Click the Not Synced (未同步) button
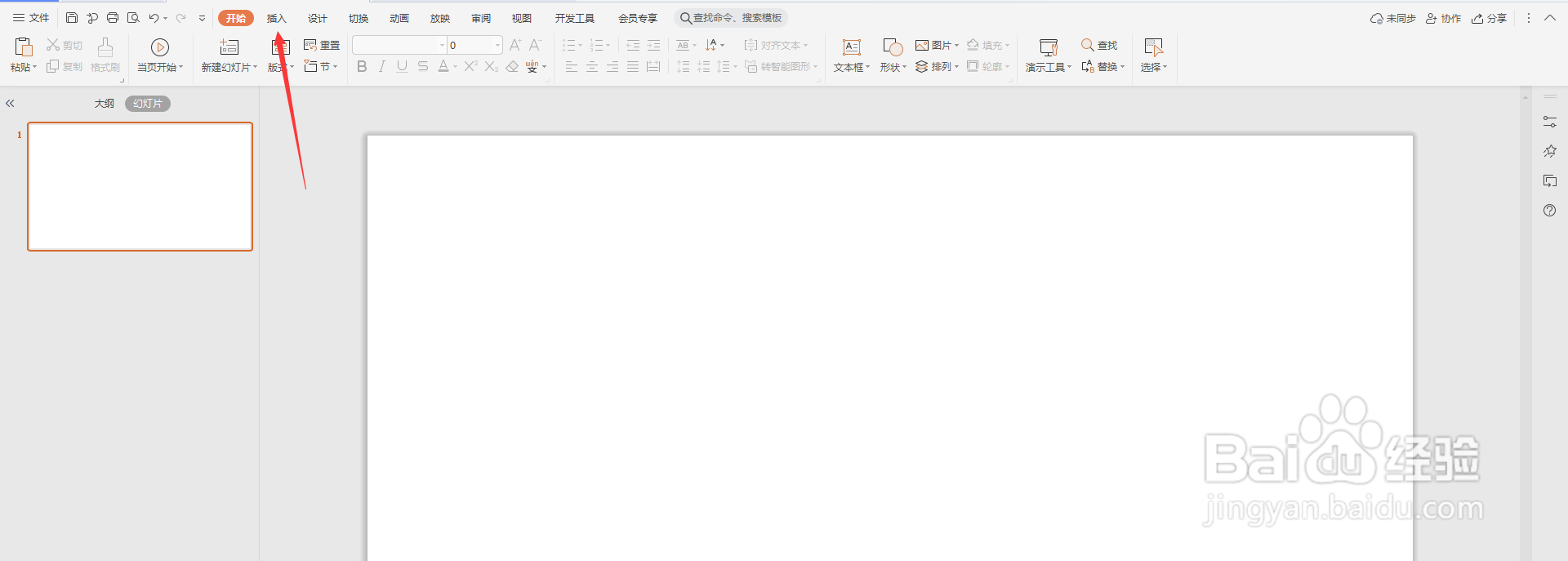 [x=1392, y=18]
